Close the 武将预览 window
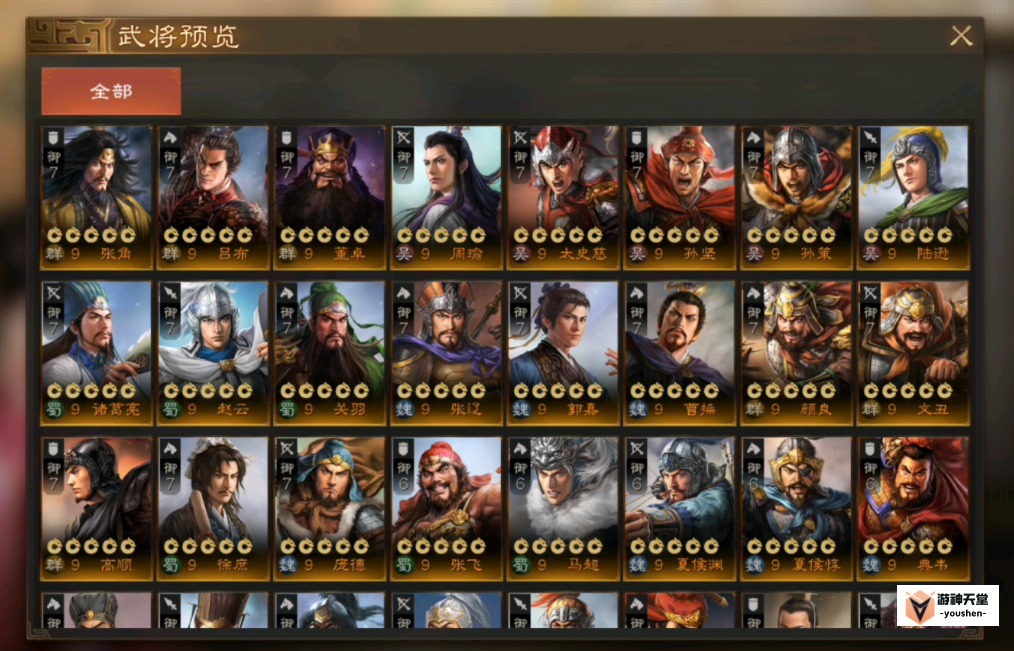 [x=961, y=36]
